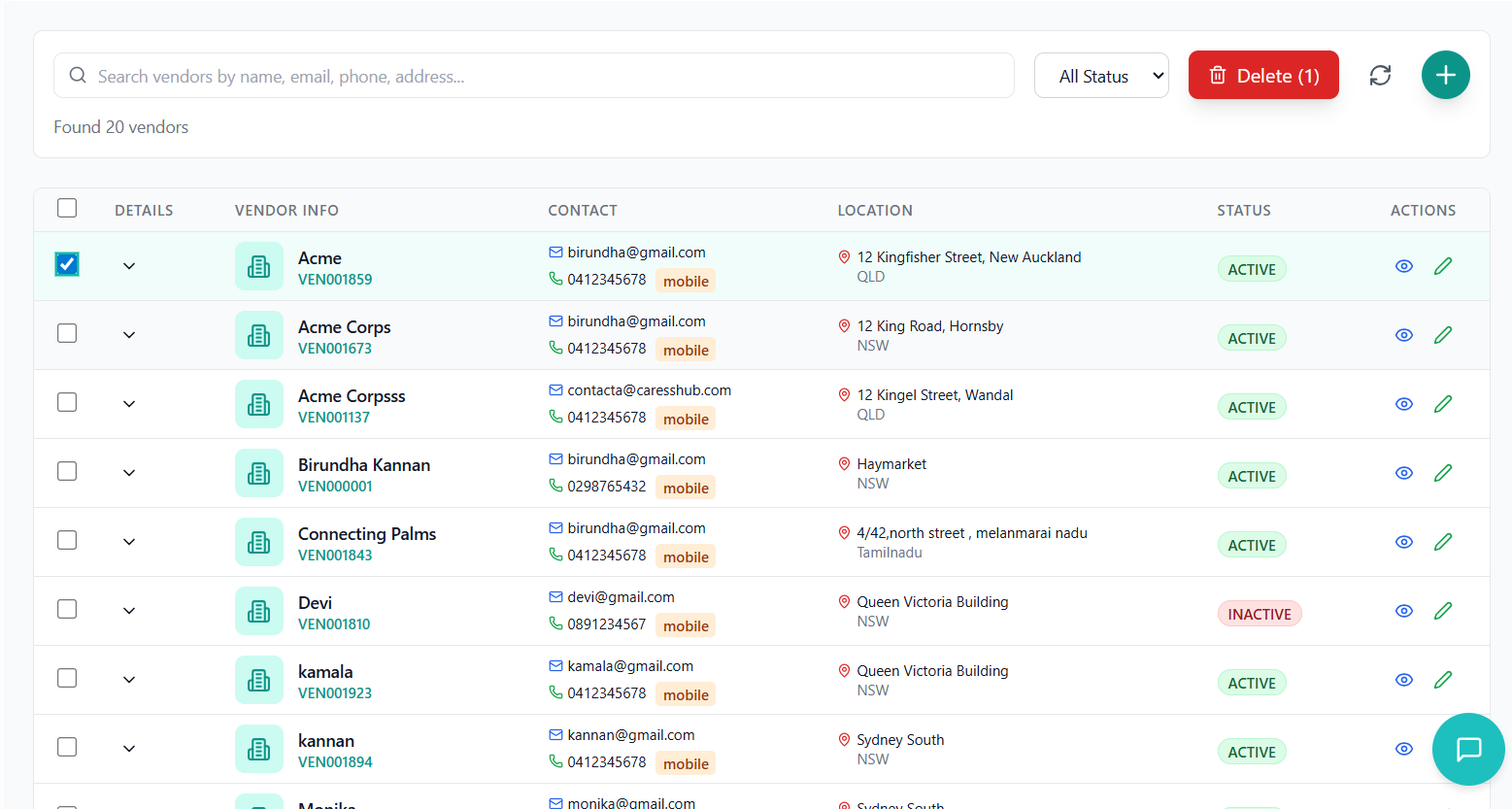The image size is (1512, 809).
Task: Click the building icon beside kamala
Action: point(259,680)
